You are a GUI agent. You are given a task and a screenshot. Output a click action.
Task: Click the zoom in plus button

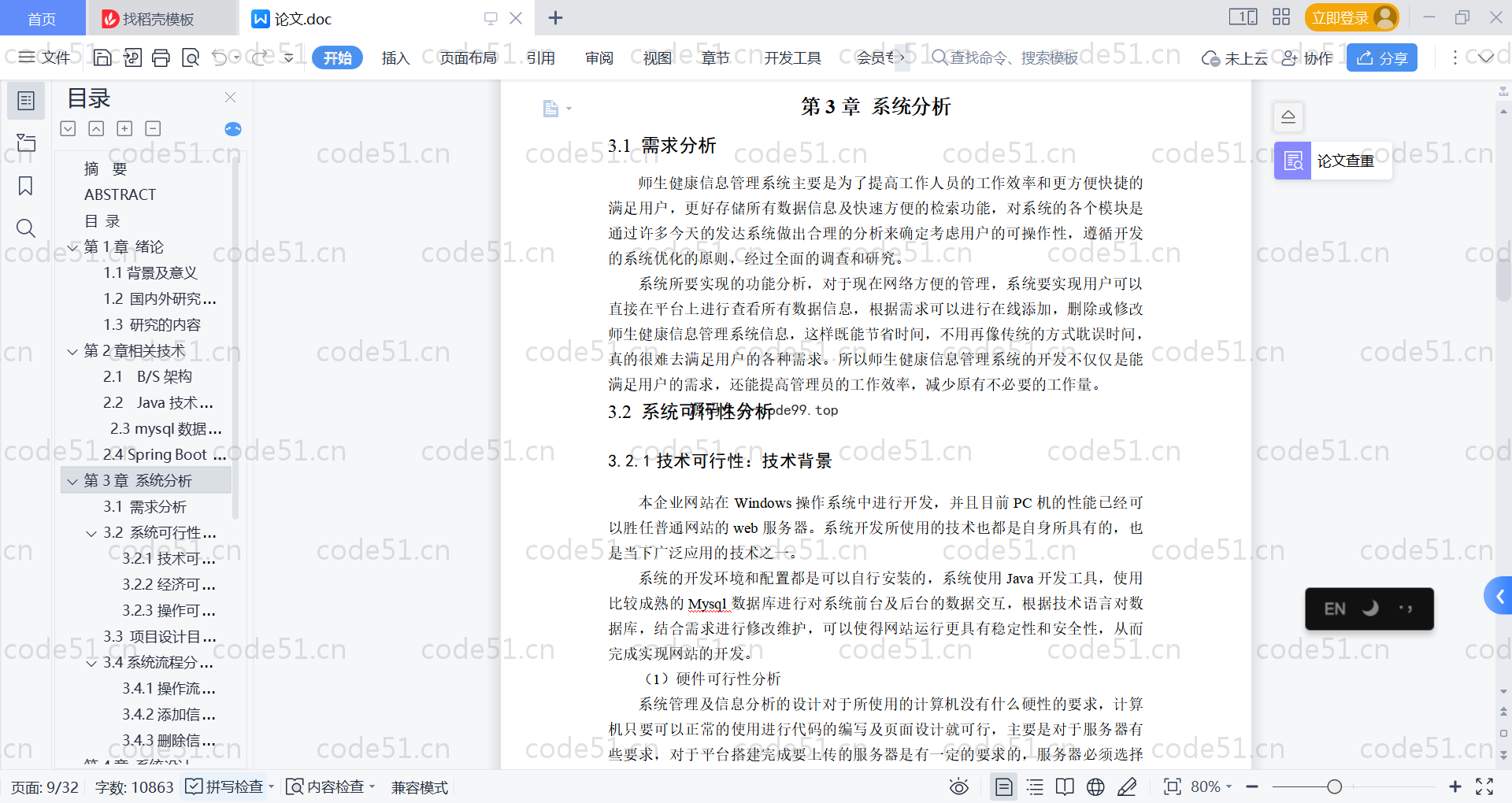click(x=1455, y=786)
